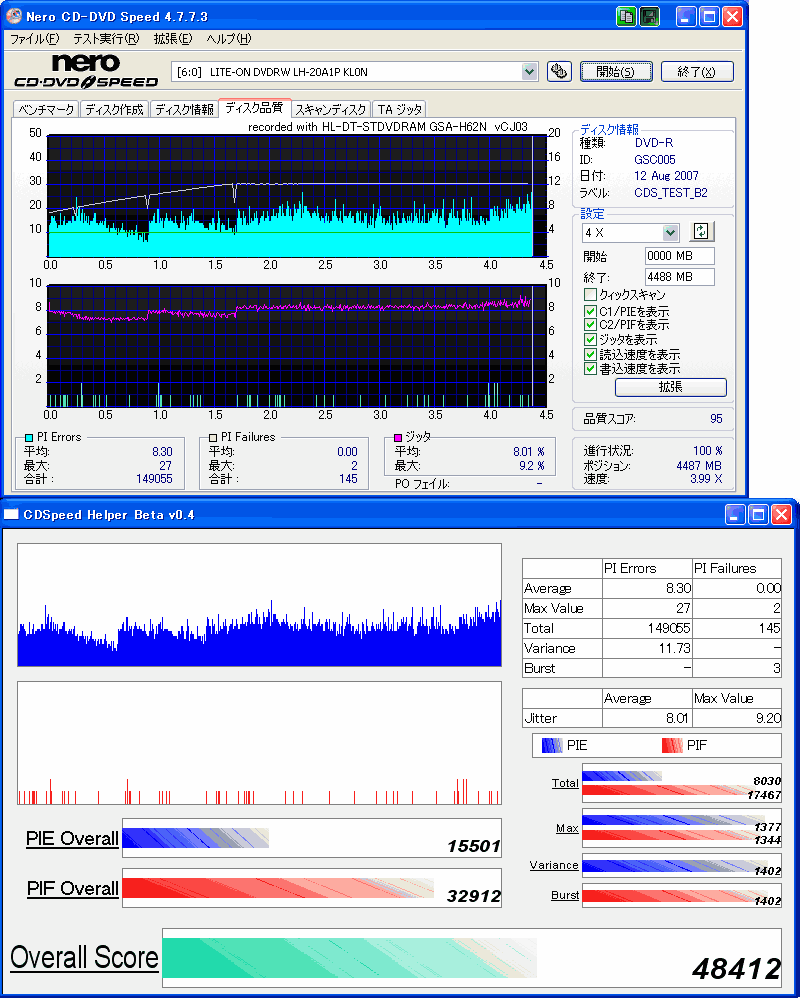
Task: Click the 拡張 button in settings panel
Action: (671, 386)
